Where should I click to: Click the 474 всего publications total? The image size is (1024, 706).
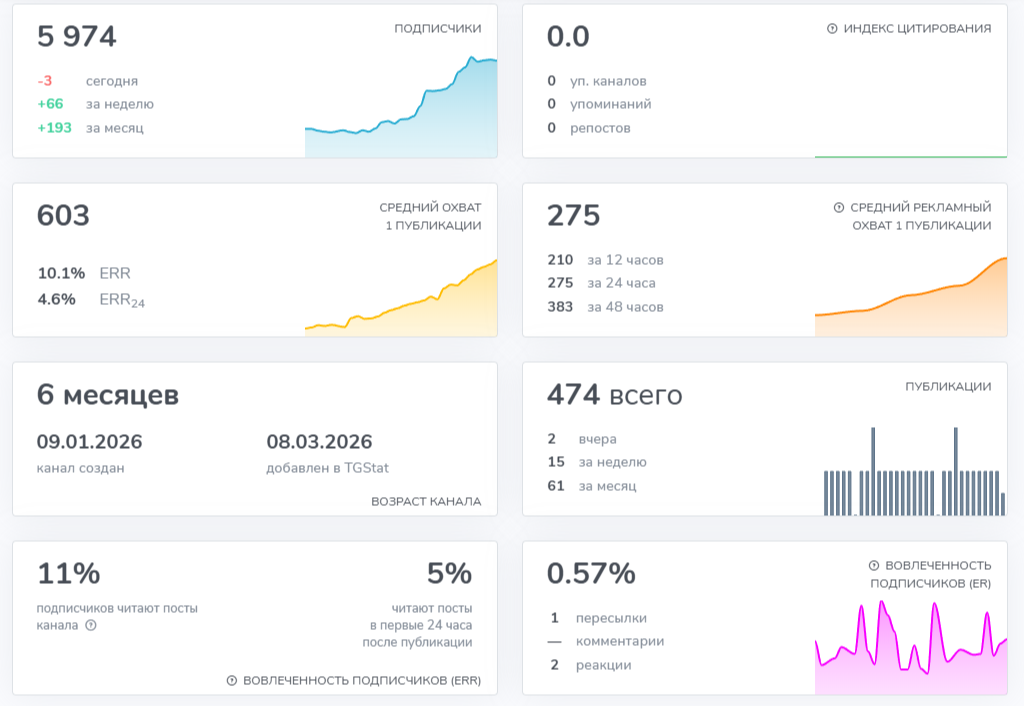[615, 394]
